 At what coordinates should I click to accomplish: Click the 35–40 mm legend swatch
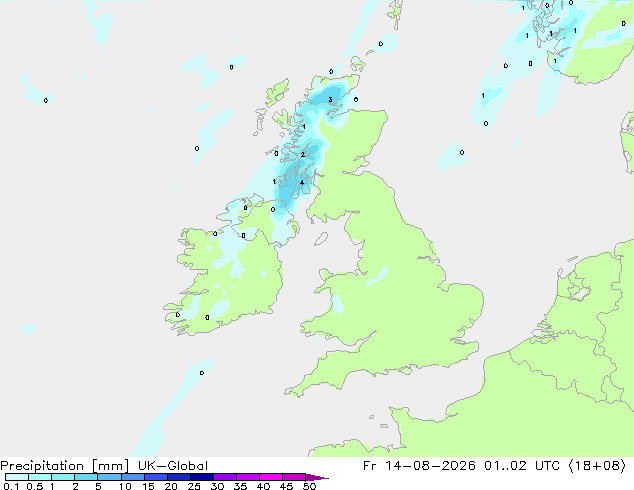(248, 477)
